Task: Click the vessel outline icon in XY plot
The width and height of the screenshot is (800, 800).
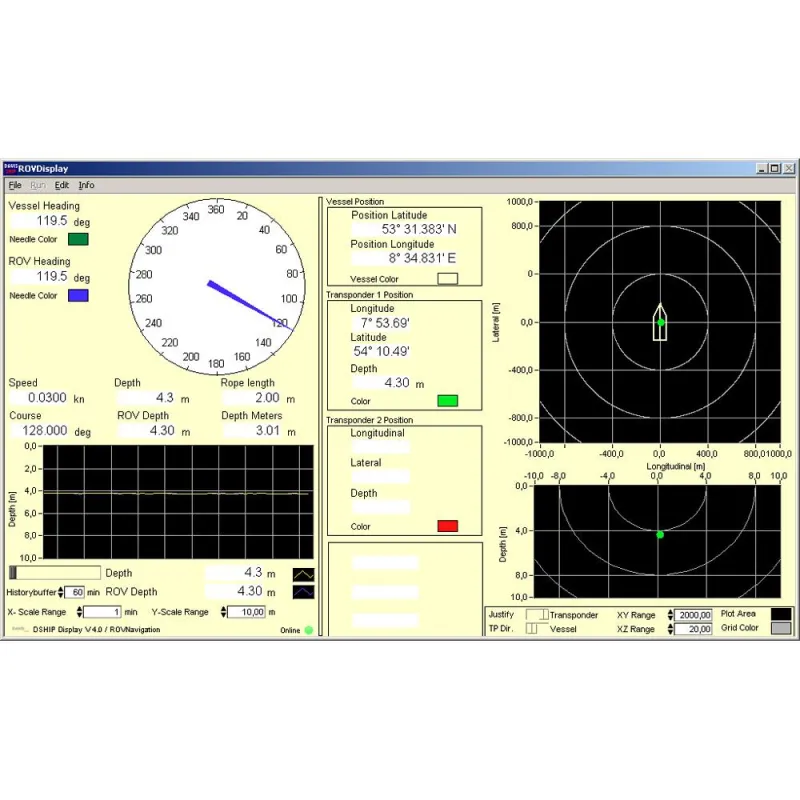Action: pos(660,322)
